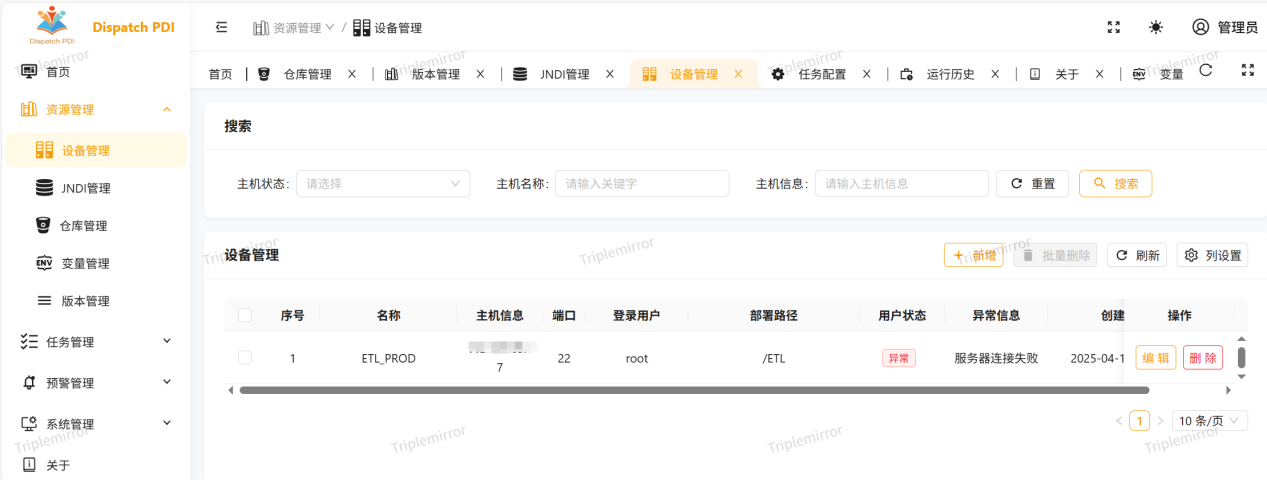1267x480 pixels.
Task: Open the 主机状态 dropdown selector
Action: 383,184
